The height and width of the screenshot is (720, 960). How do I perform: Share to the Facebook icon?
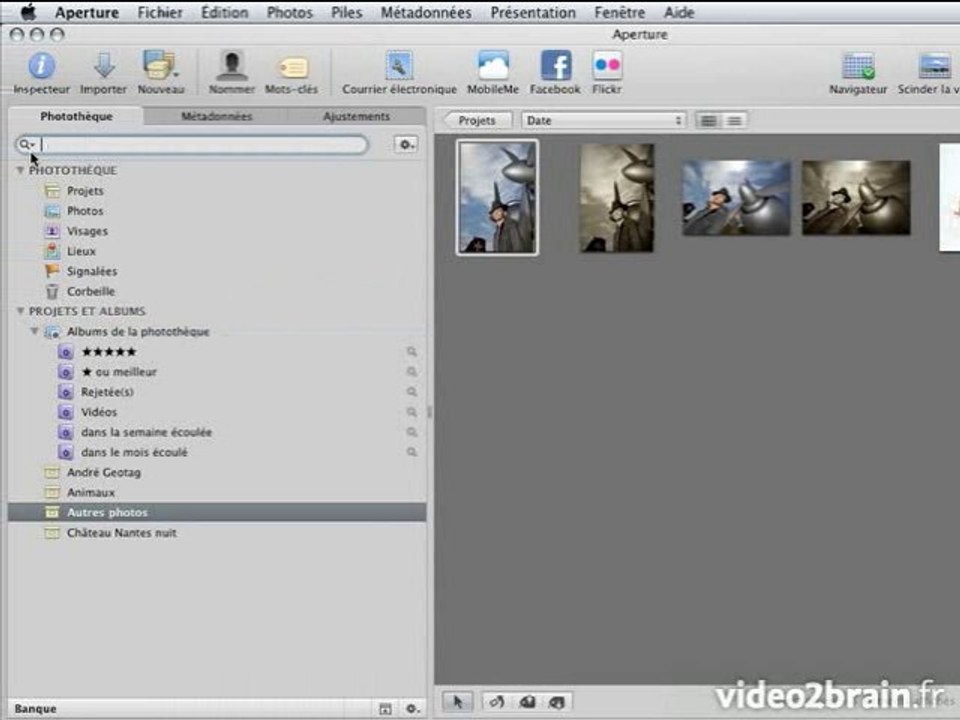tap(555, 66)
